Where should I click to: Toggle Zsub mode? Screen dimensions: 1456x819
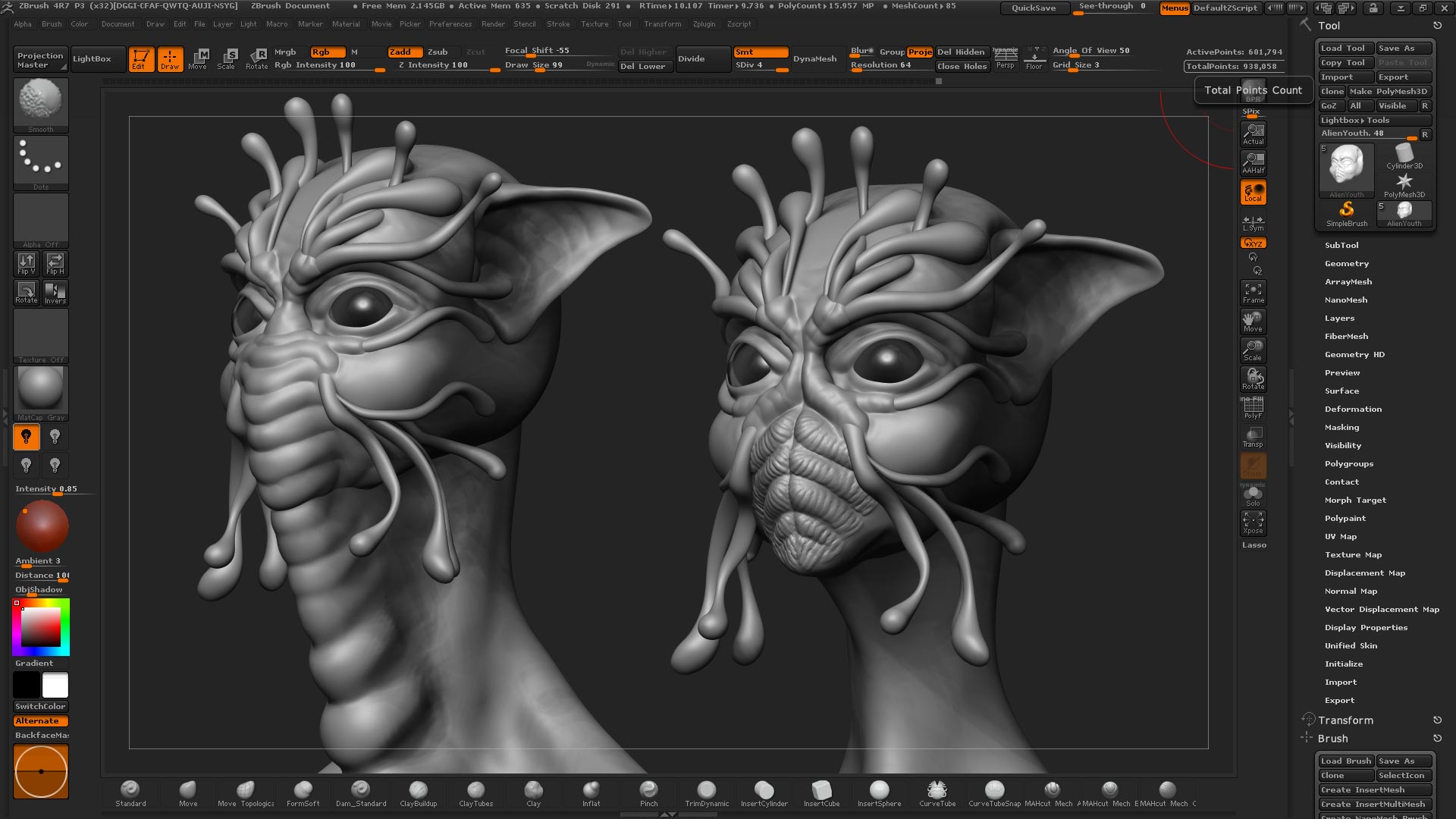click(x=438, y=52)
